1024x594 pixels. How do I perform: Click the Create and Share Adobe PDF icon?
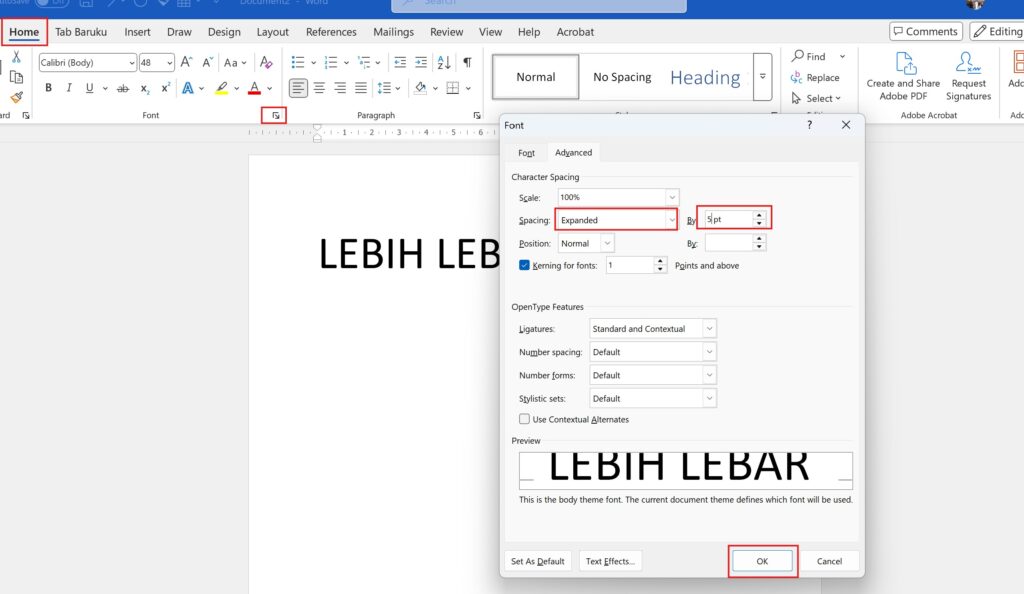coord(902,75)
